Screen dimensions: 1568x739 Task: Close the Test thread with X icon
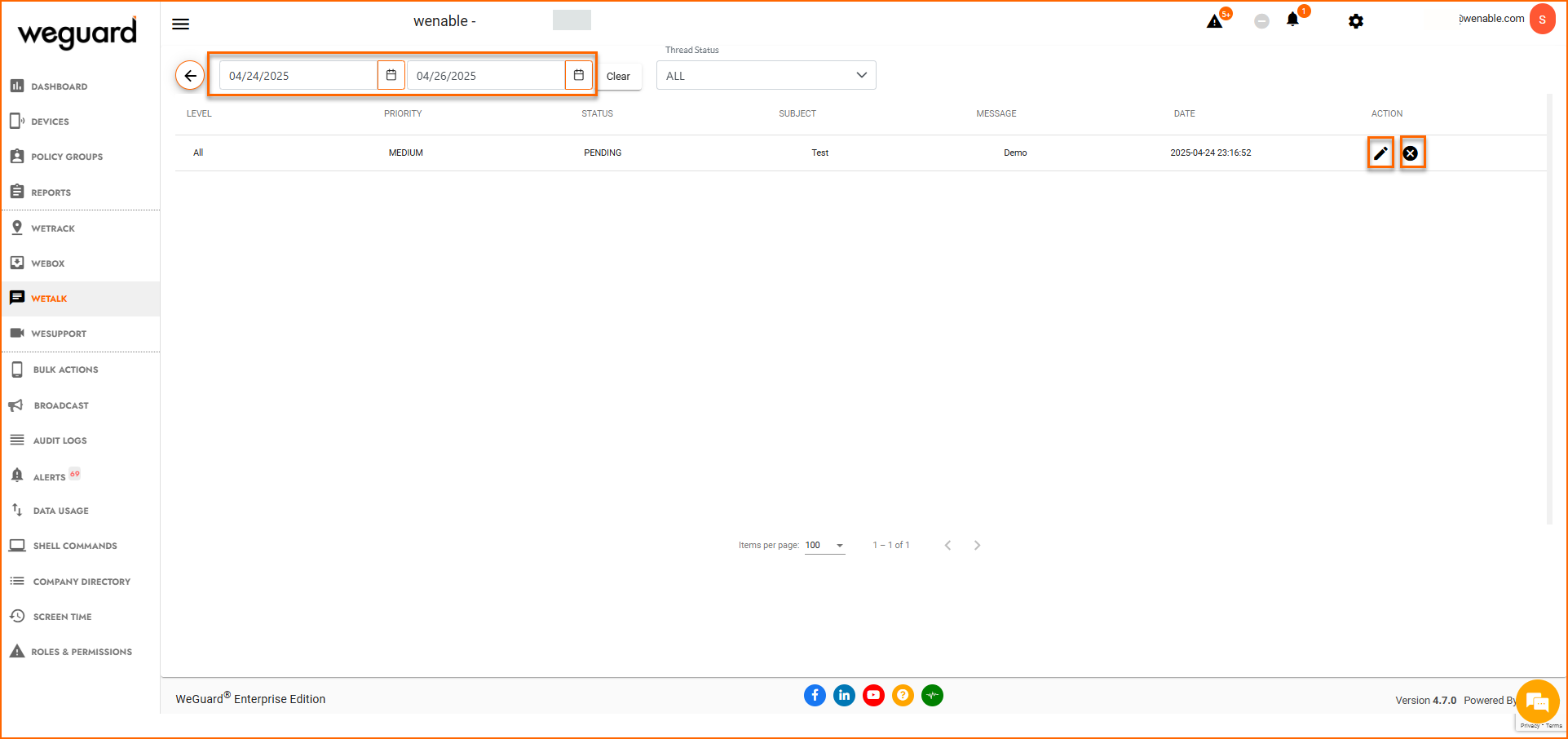1411,153
